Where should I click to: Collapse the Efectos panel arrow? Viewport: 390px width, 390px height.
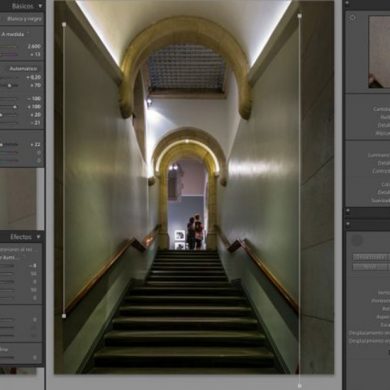(x=38, y=237)
